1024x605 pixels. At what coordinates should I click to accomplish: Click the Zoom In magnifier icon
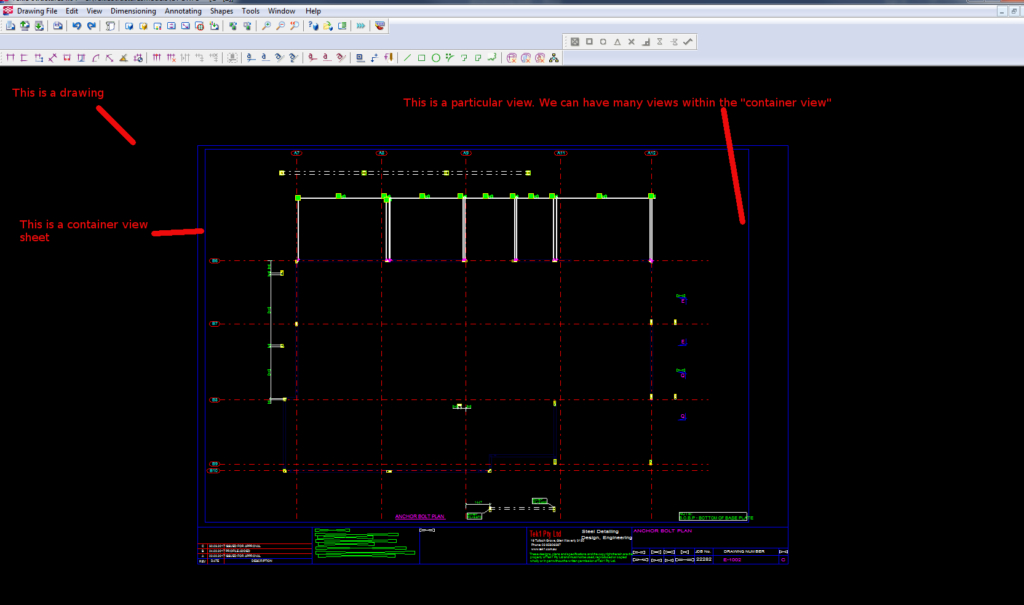[268, 26]
